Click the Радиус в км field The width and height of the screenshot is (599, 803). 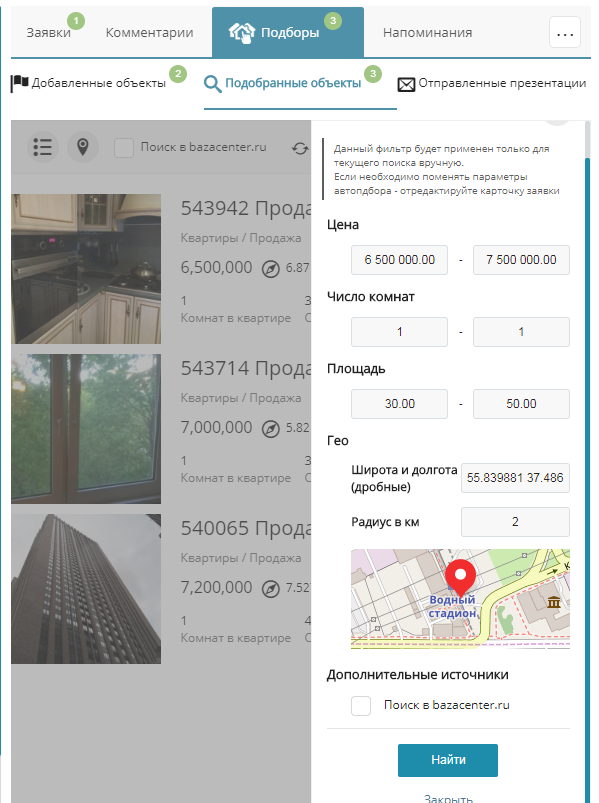(515, 522)
